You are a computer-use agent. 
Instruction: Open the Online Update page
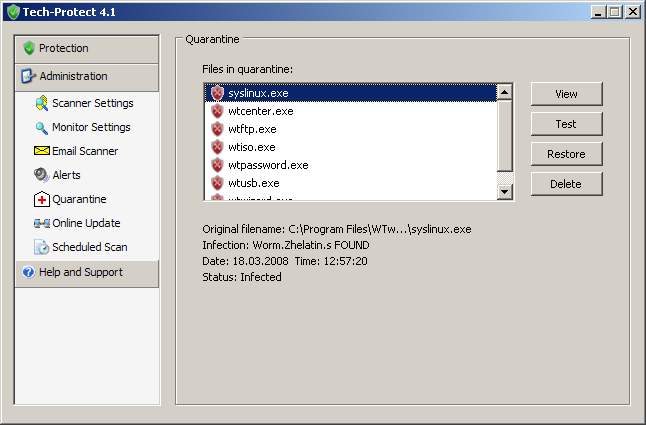coord(86,223)
